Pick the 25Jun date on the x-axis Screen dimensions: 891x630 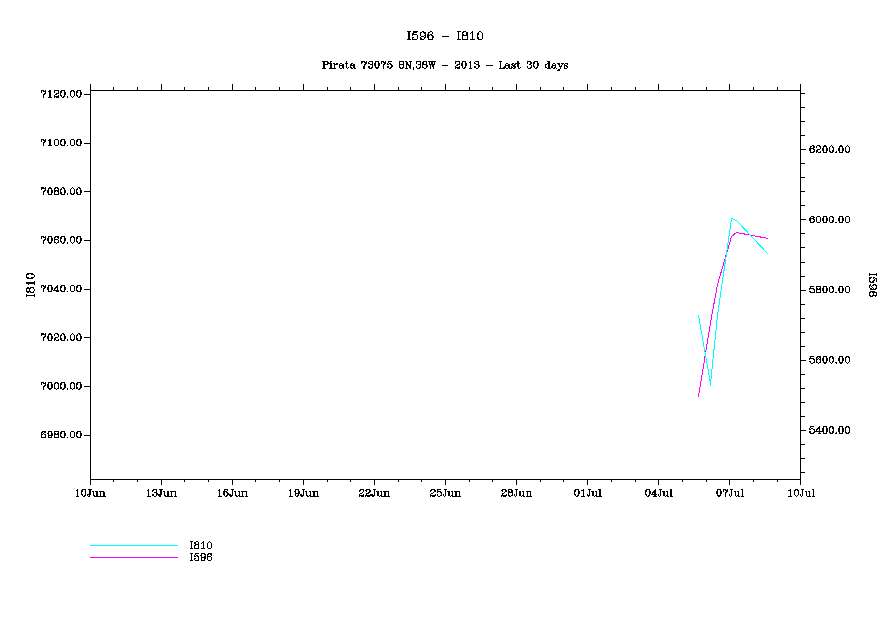point(445,493)
